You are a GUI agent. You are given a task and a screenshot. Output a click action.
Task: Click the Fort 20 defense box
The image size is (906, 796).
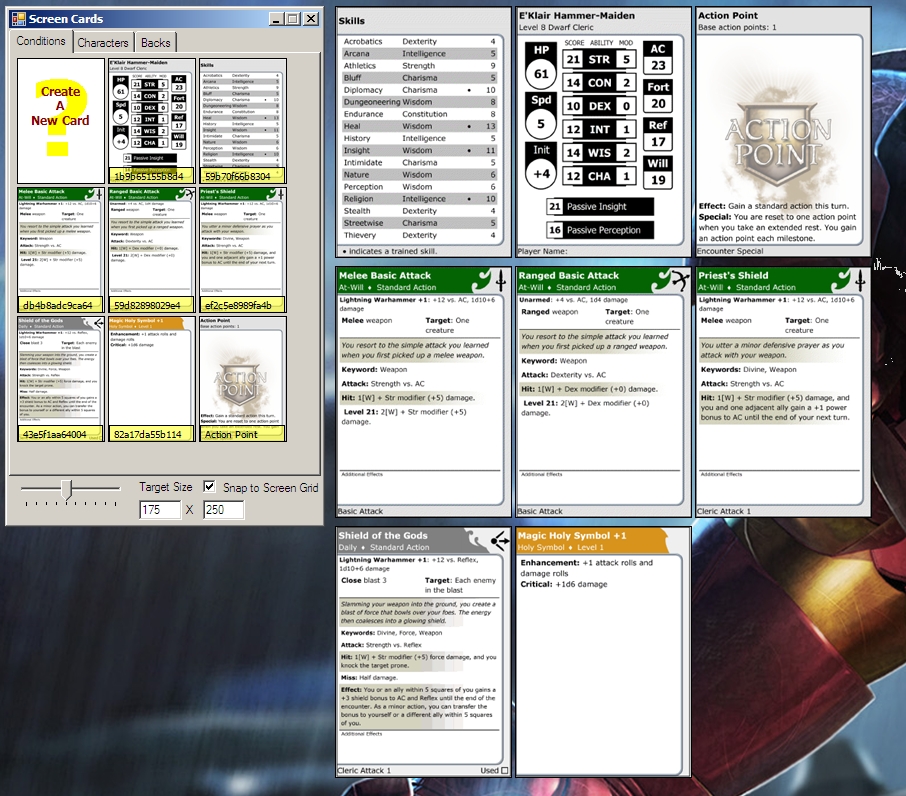(x=658, y=96)
